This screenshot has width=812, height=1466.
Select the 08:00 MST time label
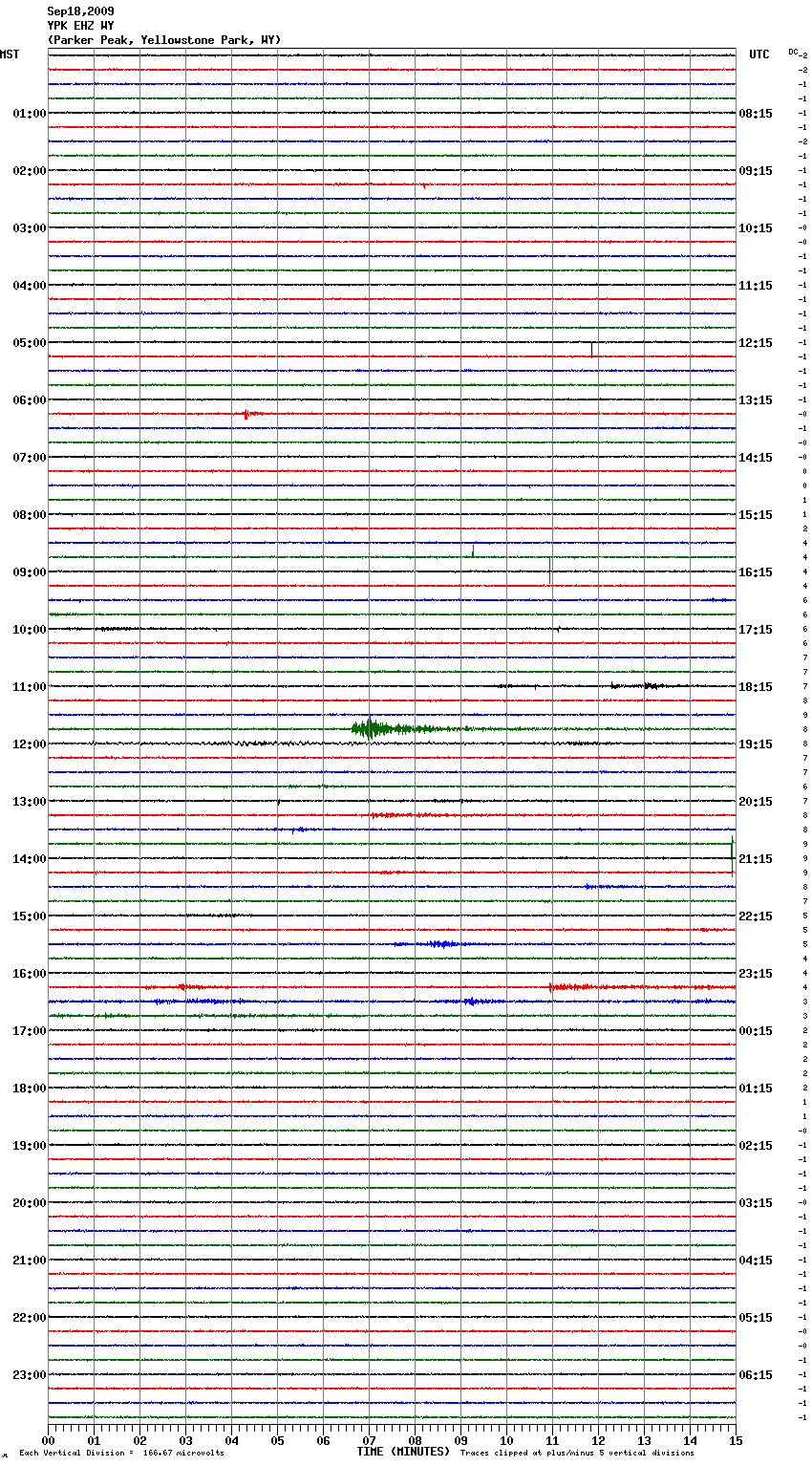(30, 515)
